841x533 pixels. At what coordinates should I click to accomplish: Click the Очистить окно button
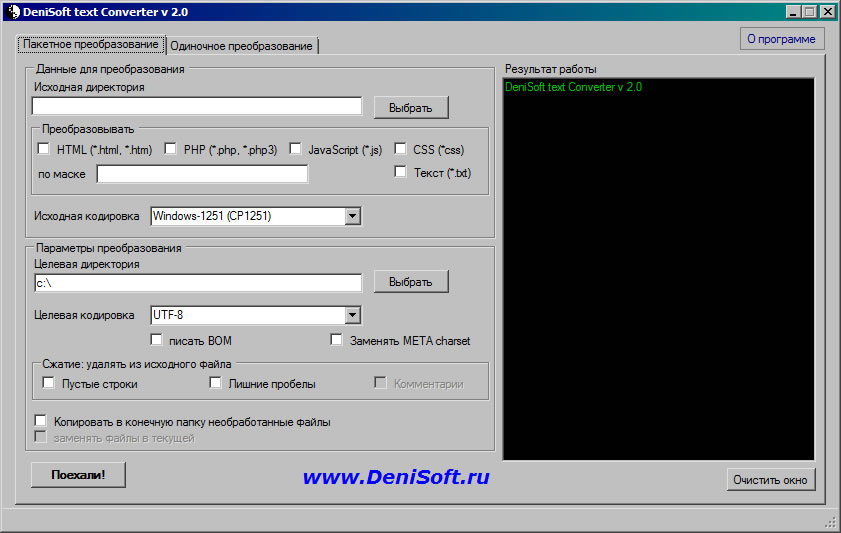pos(770,480)
